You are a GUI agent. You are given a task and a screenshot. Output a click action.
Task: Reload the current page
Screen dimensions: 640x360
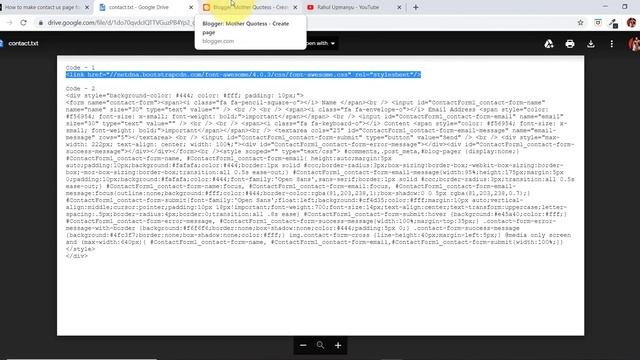(x=23, y=23)
